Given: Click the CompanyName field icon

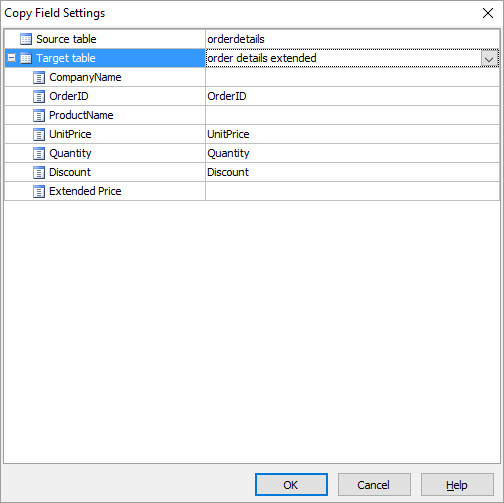Looking at the screenshot, I should pos(39,77).
